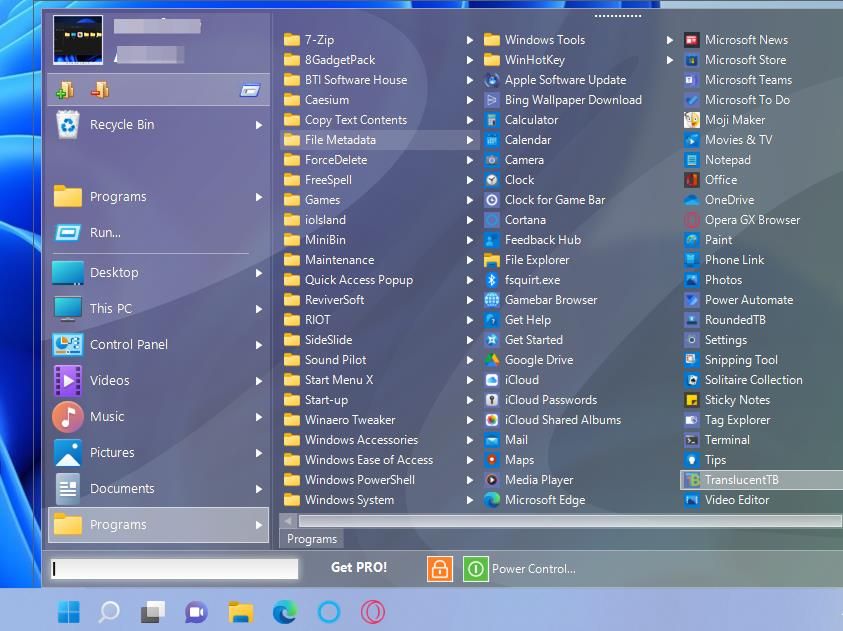Open Microsoft Teams
This screenshot has width=843, height=631.
[739, 80]
